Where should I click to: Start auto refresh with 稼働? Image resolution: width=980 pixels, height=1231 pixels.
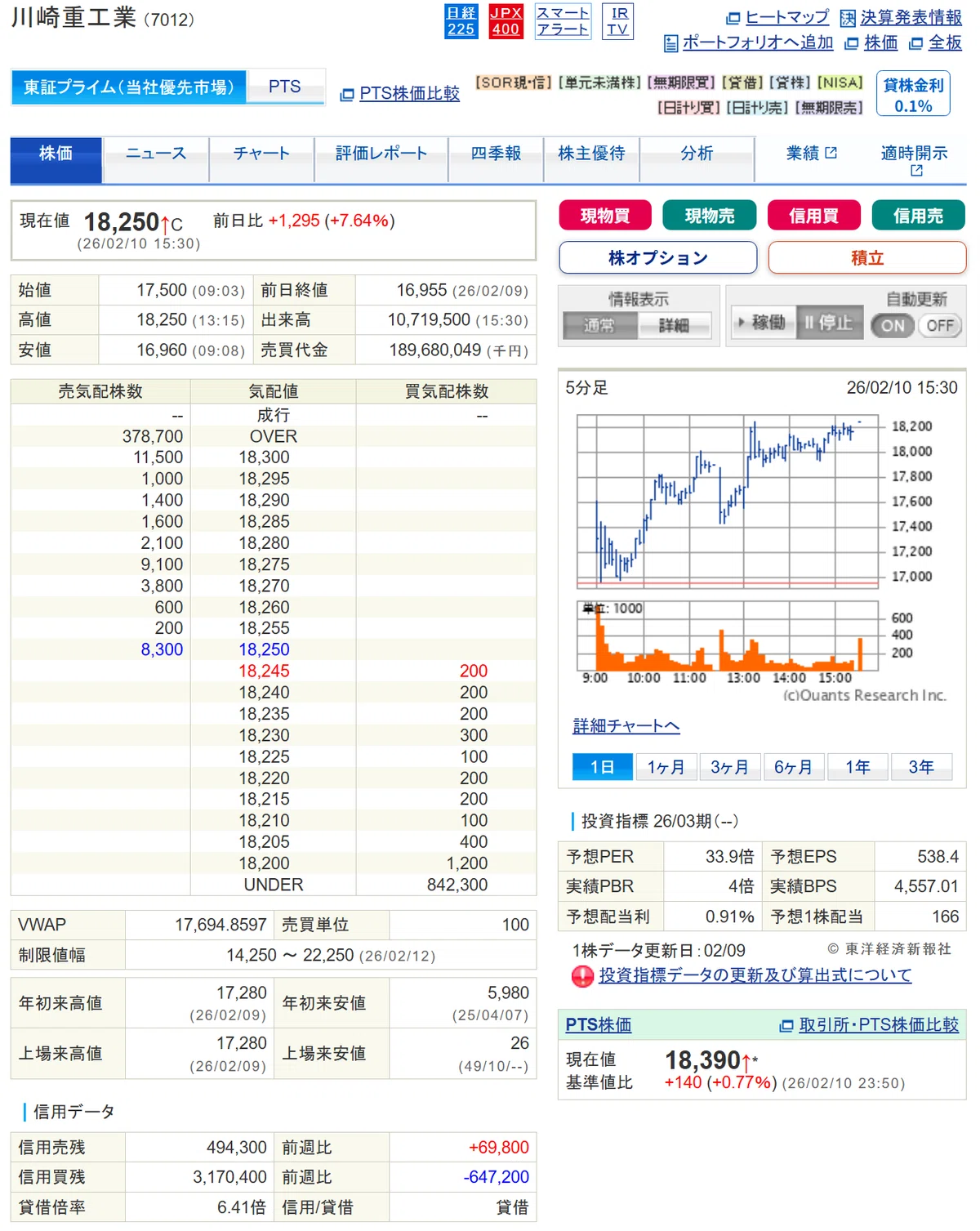tap(762, 323)
